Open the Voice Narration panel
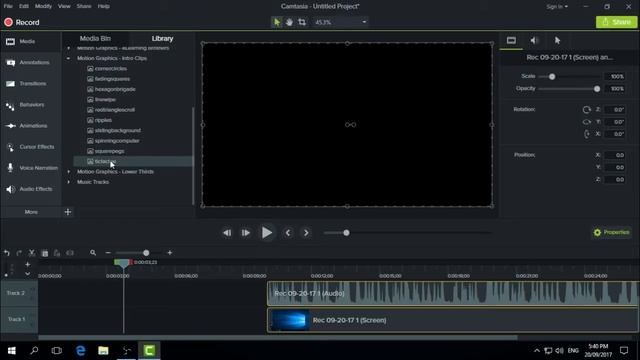Screen dimensions: 640x360 tap(31, 168)
